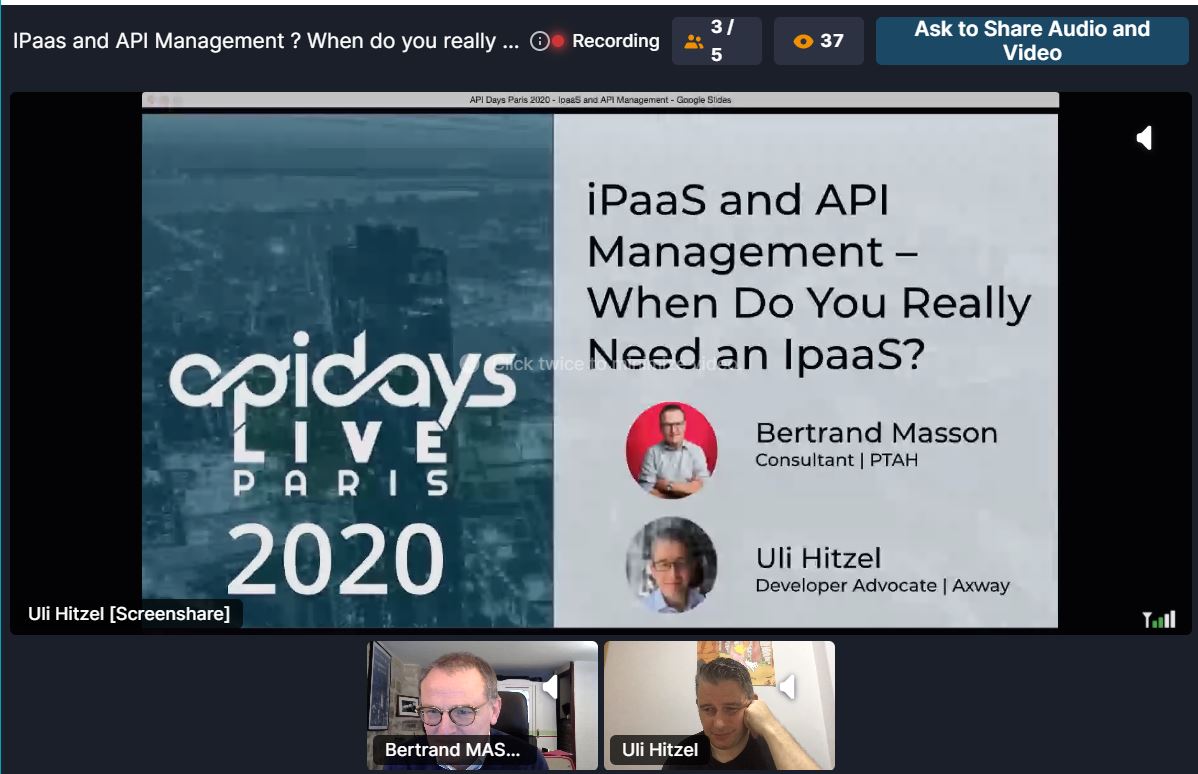
Task: Click the Recording status label
Action: point(616,41)
